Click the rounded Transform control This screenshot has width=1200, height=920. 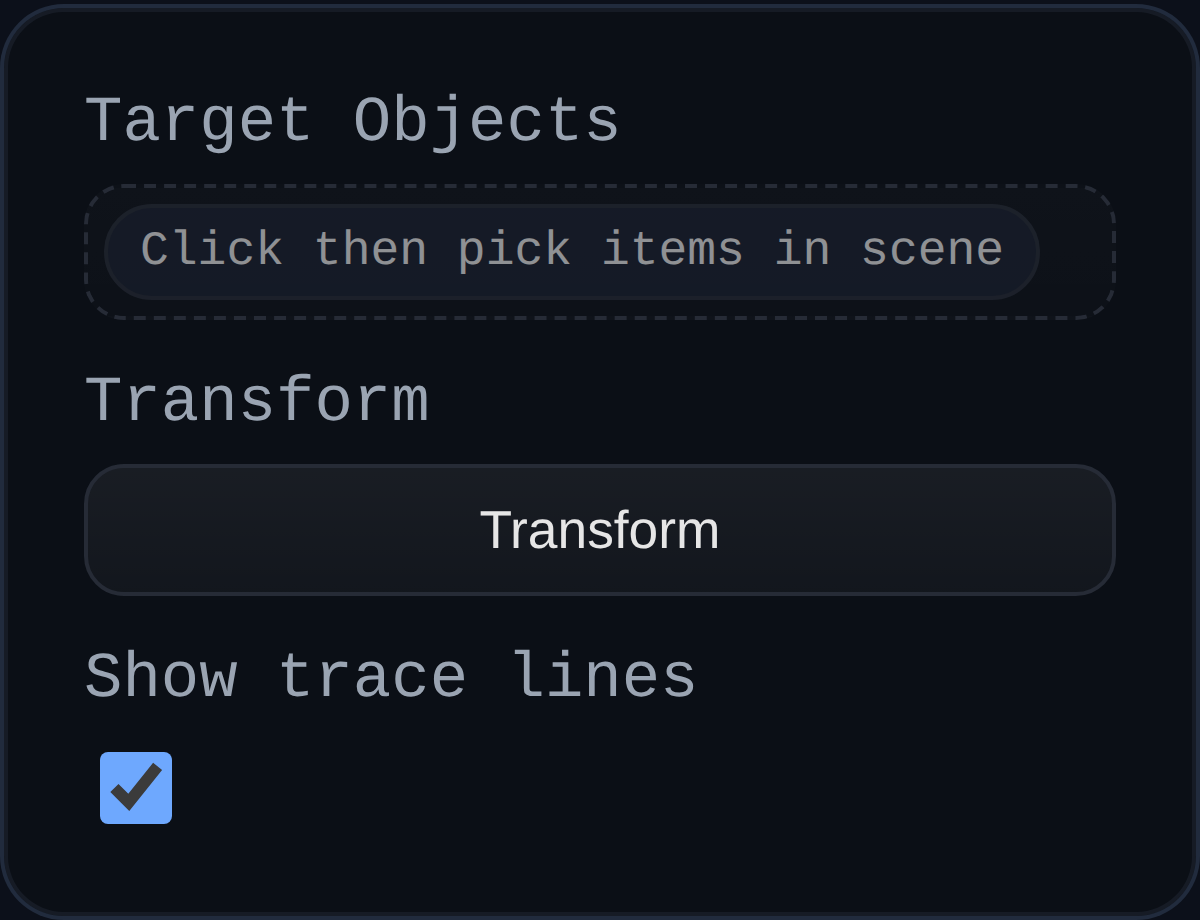pyautogui.click(x=600, y=529)
